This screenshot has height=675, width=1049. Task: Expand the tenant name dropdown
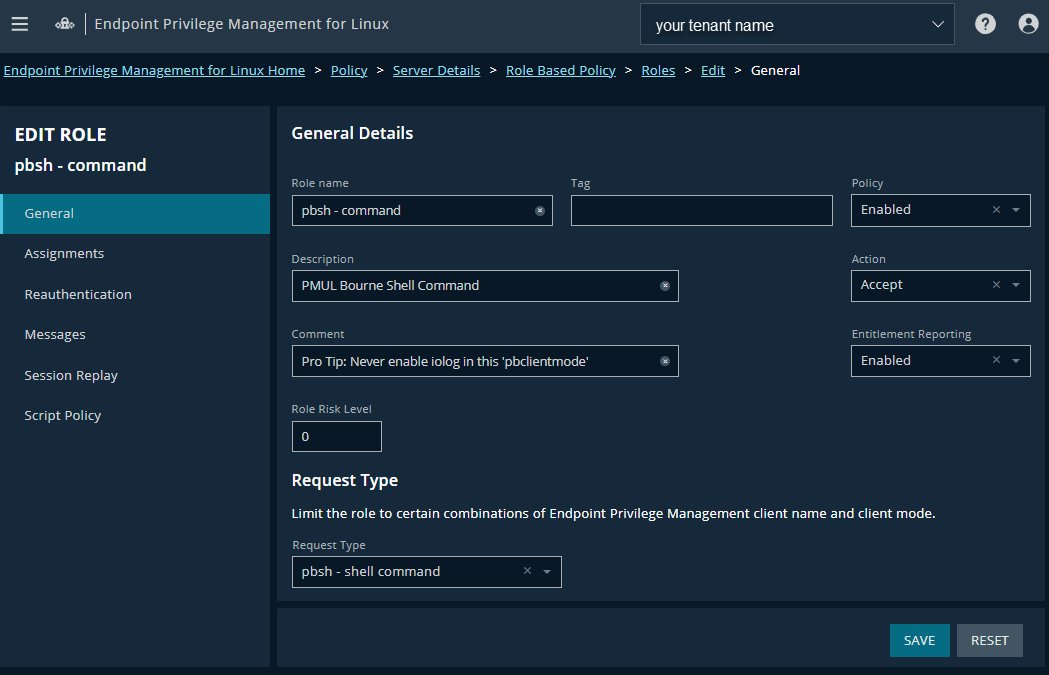(x=938, y=25)
